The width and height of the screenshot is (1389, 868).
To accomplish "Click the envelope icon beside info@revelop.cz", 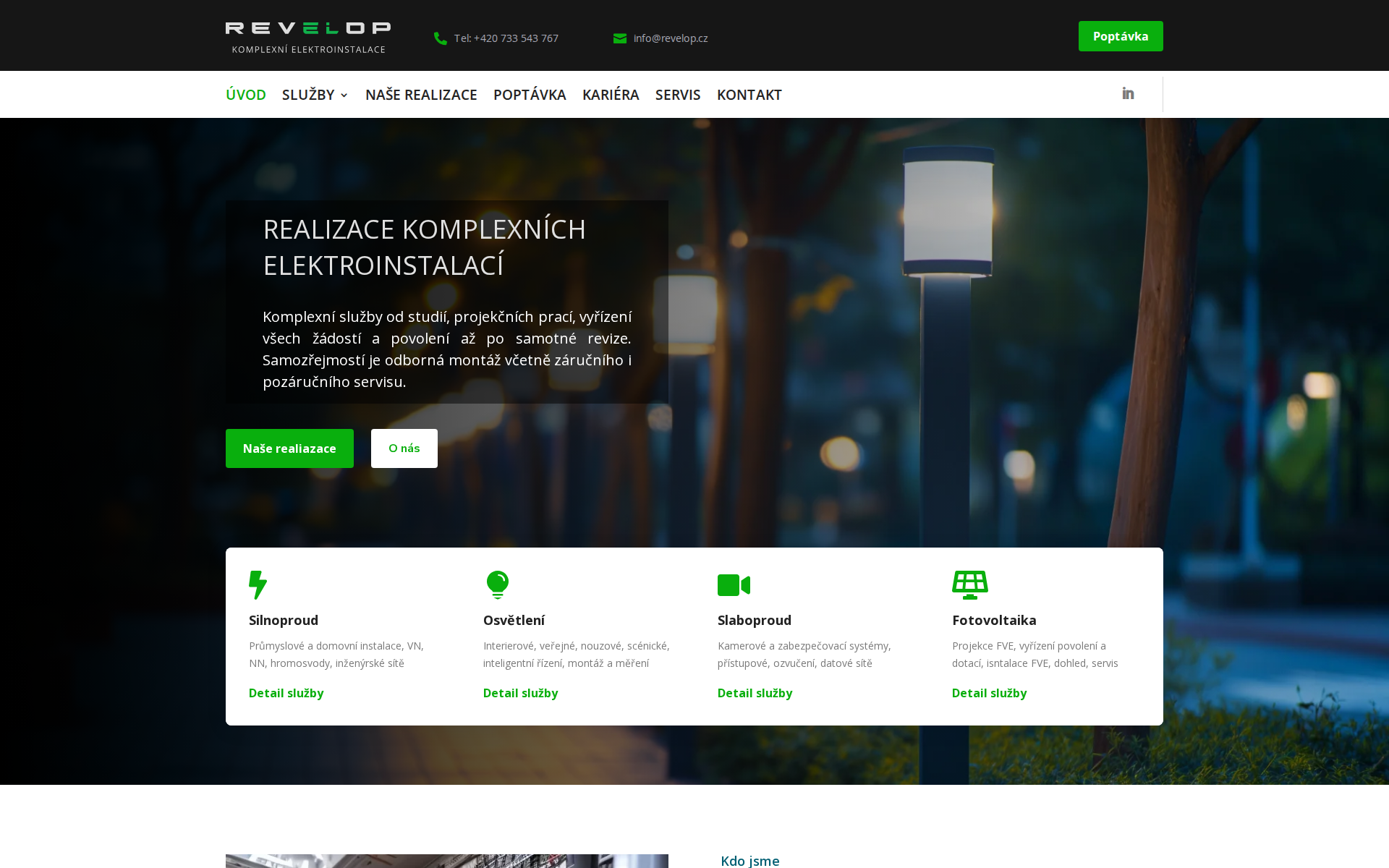I will pyautogui.click(x=620, y=38).
